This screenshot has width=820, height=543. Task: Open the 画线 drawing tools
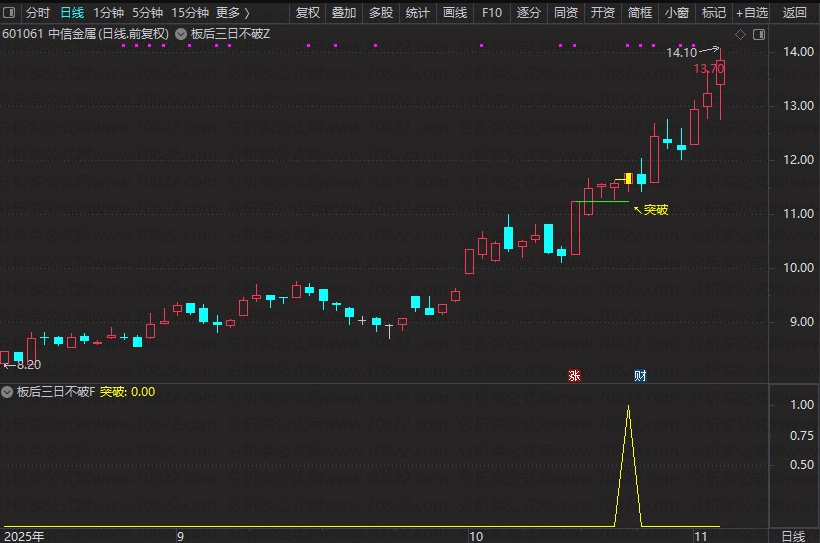[455, 13]
